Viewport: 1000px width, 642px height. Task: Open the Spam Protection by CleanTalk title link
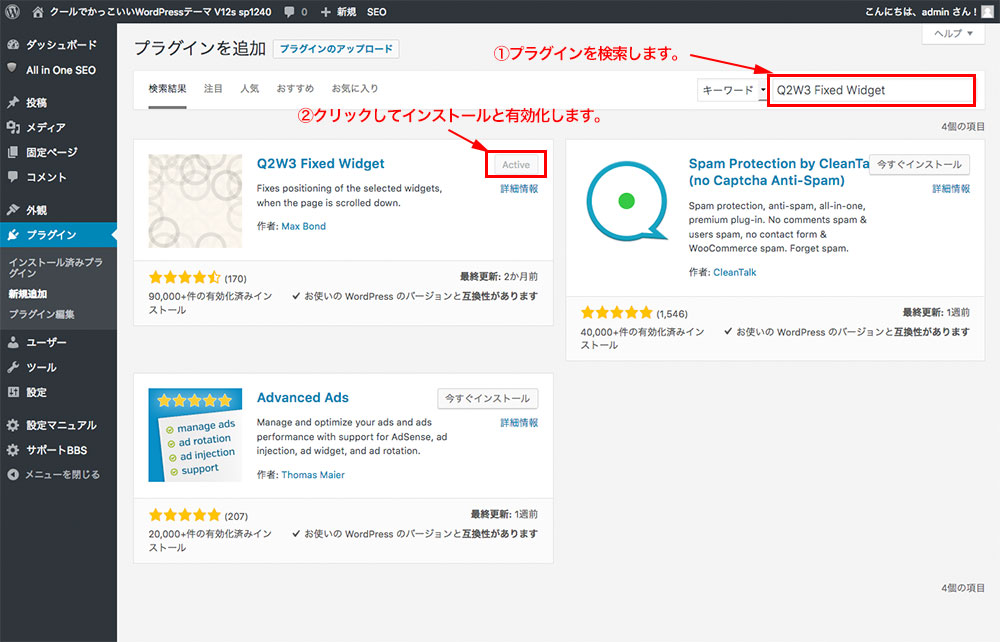click(x=779, y=171)
